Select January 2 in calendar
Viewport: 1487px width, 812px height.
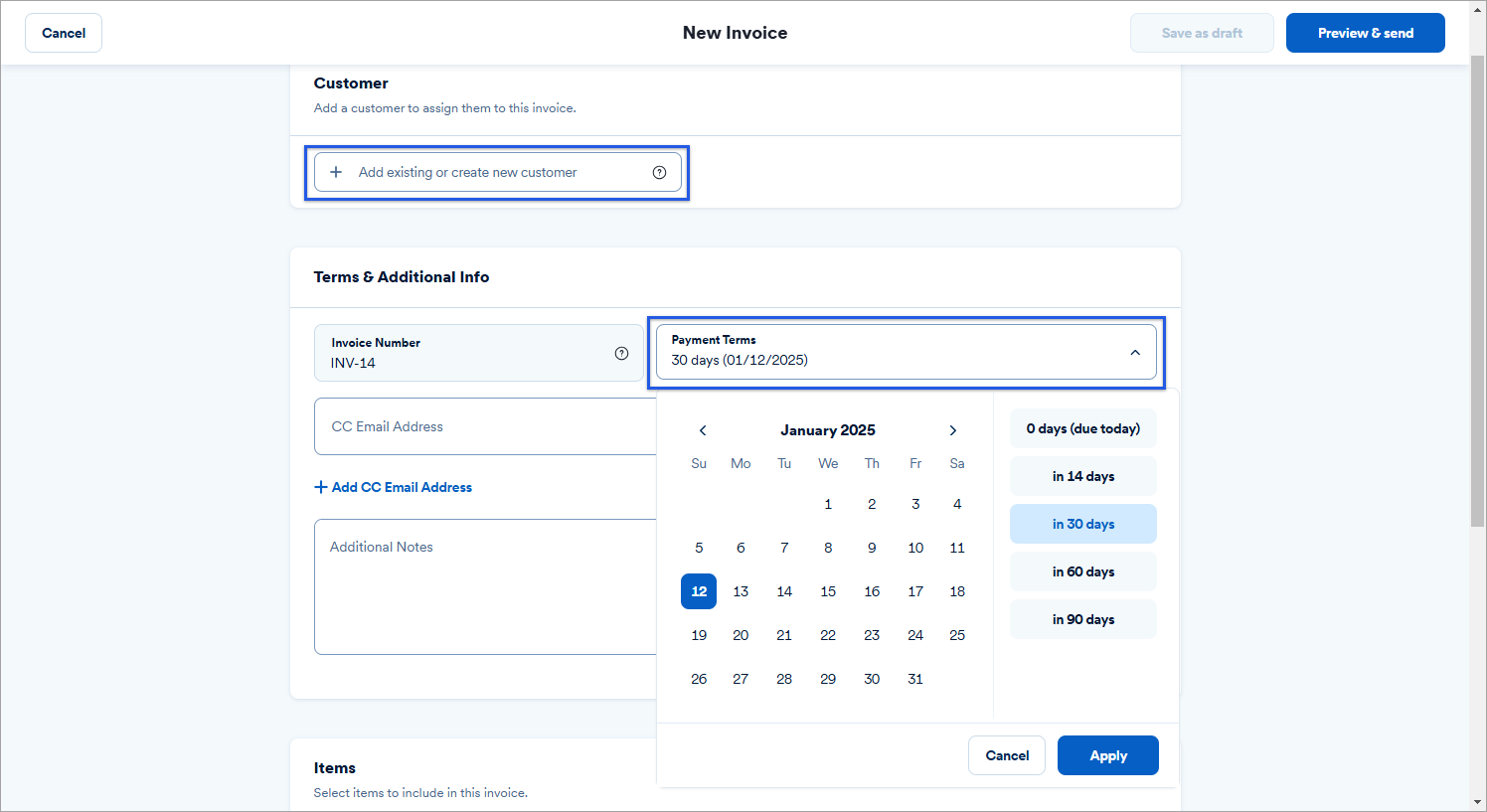(x=872, y=504)
